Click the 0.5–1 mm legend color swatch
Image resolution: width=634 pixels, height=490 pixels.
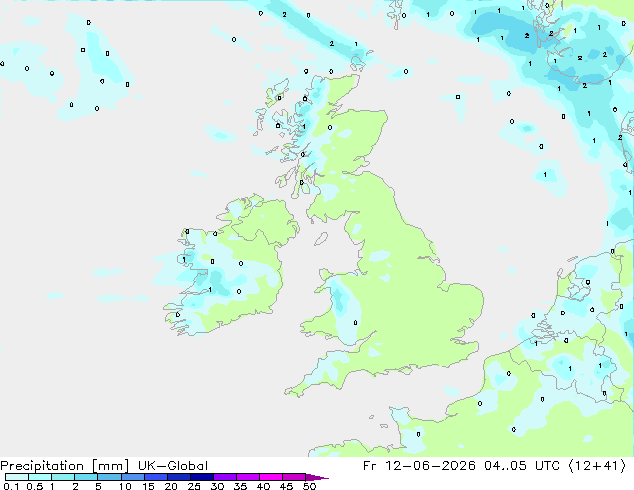tap(40, 477)
